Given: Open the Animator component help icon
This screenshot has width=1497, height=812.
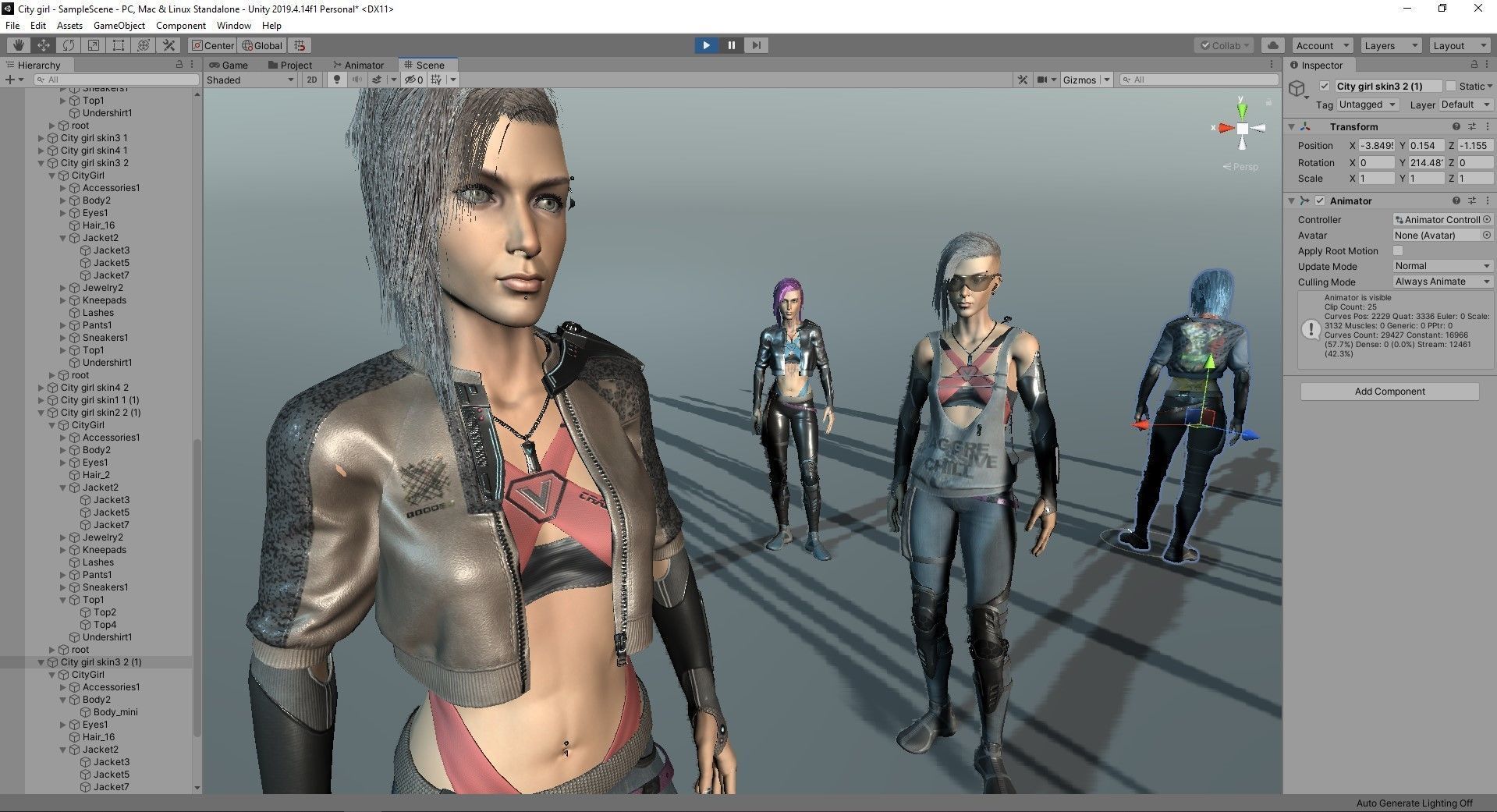Looking at the screenshot, I should (1456, 200).
